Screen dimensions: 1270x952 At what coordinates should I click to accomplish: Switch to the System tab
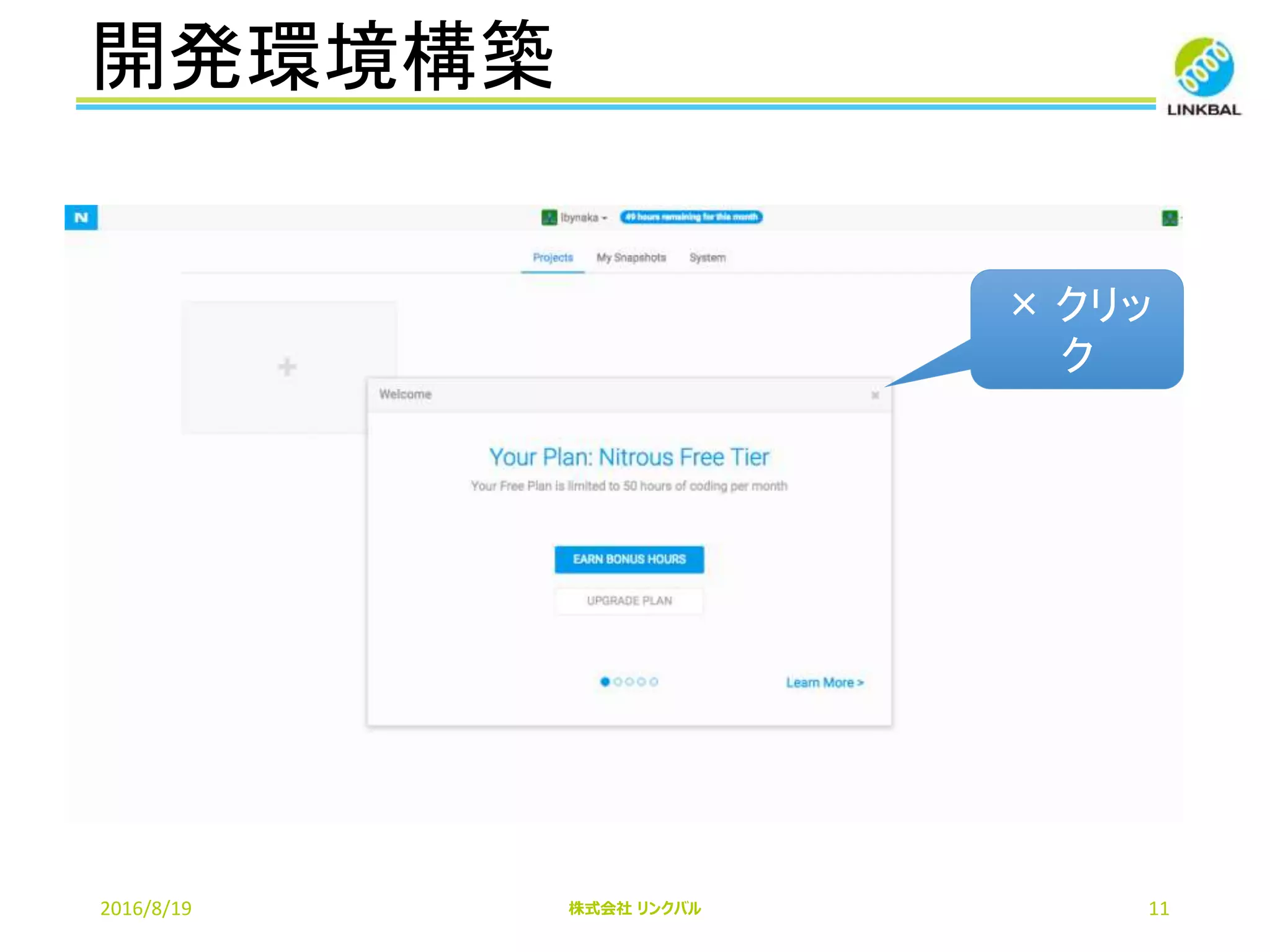click(x=708, y=257)
